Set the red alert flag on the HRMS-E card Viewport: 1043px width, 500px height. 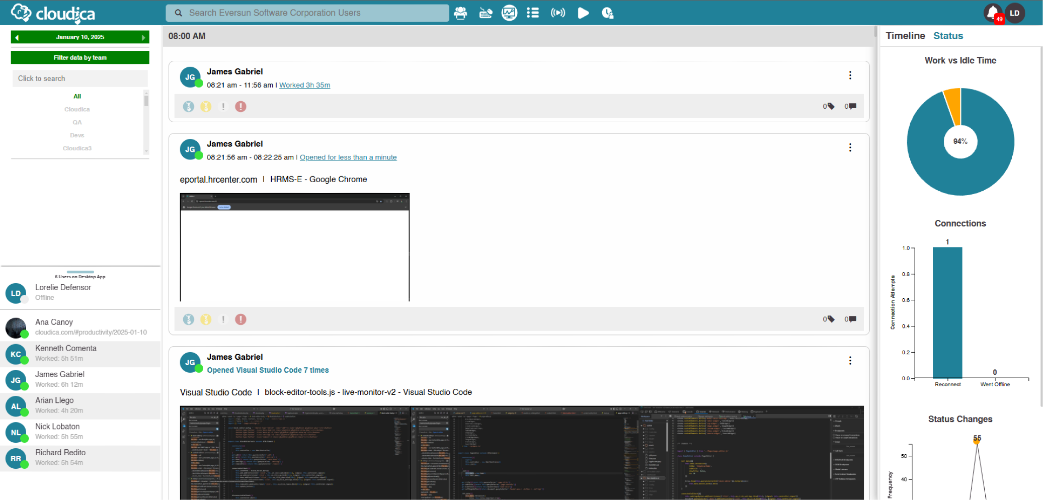point(241,320)
